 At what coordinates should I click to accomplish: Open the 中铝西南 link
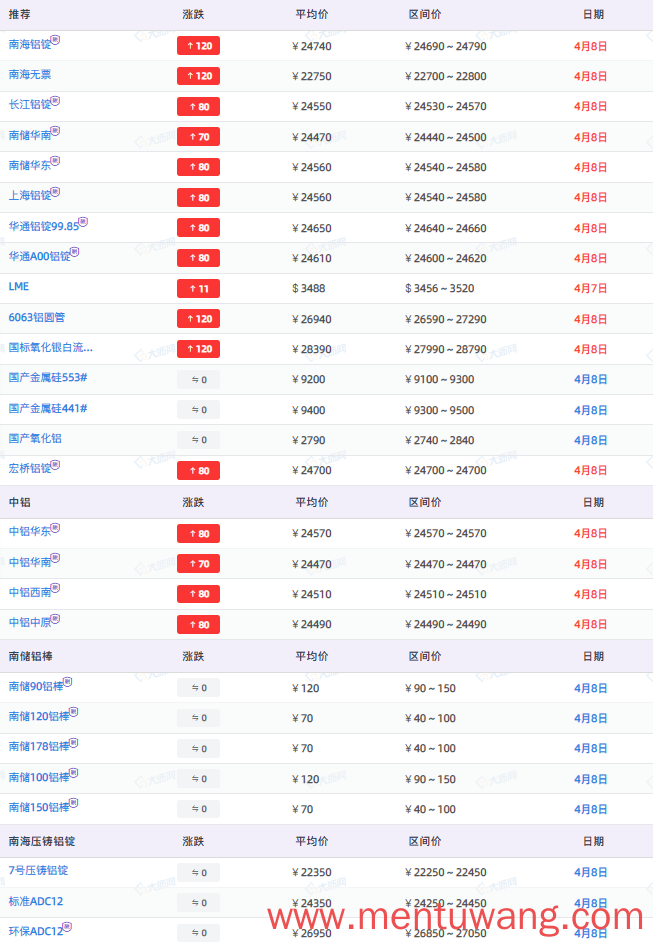pos(30,592)
